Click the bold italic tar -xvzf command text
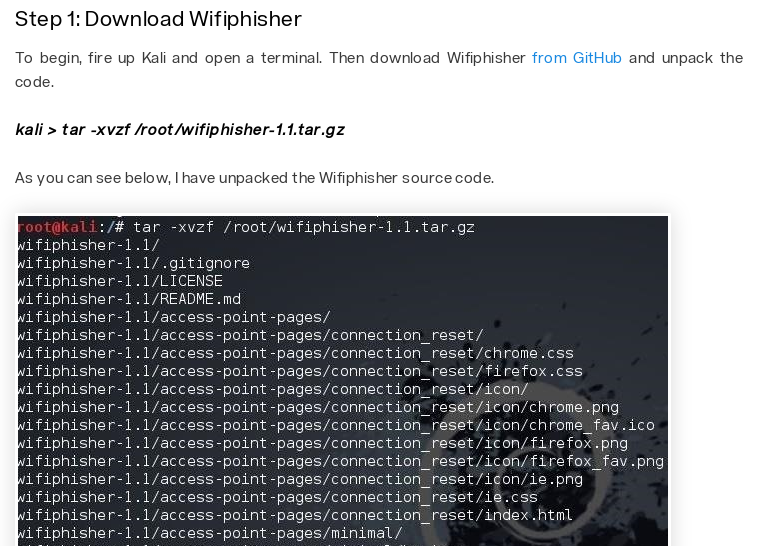The height and width of the screenshot is (546, 772). point(180,129)
